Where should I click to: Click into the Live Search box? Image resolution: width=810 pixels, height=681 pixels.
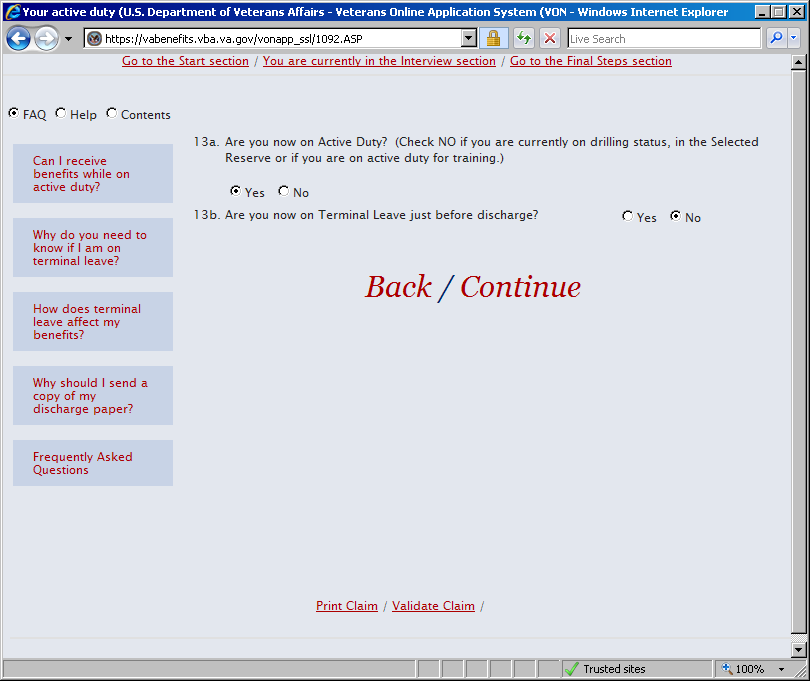[x=664, y=39]
